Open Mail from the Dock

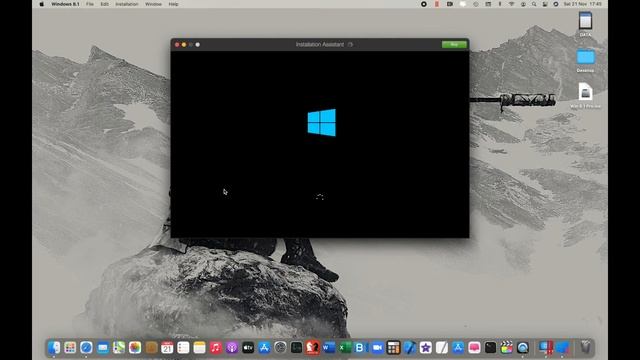(x=102, y=347)
